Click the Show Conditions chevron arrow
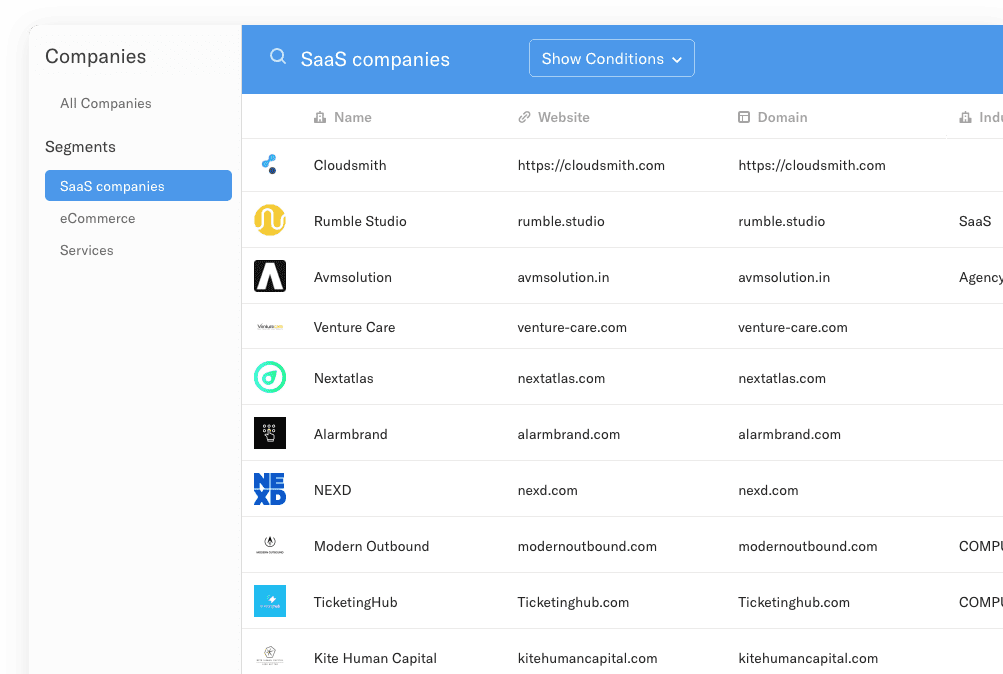This screenshot has height=674, width=1003. [x=677, y=59]
